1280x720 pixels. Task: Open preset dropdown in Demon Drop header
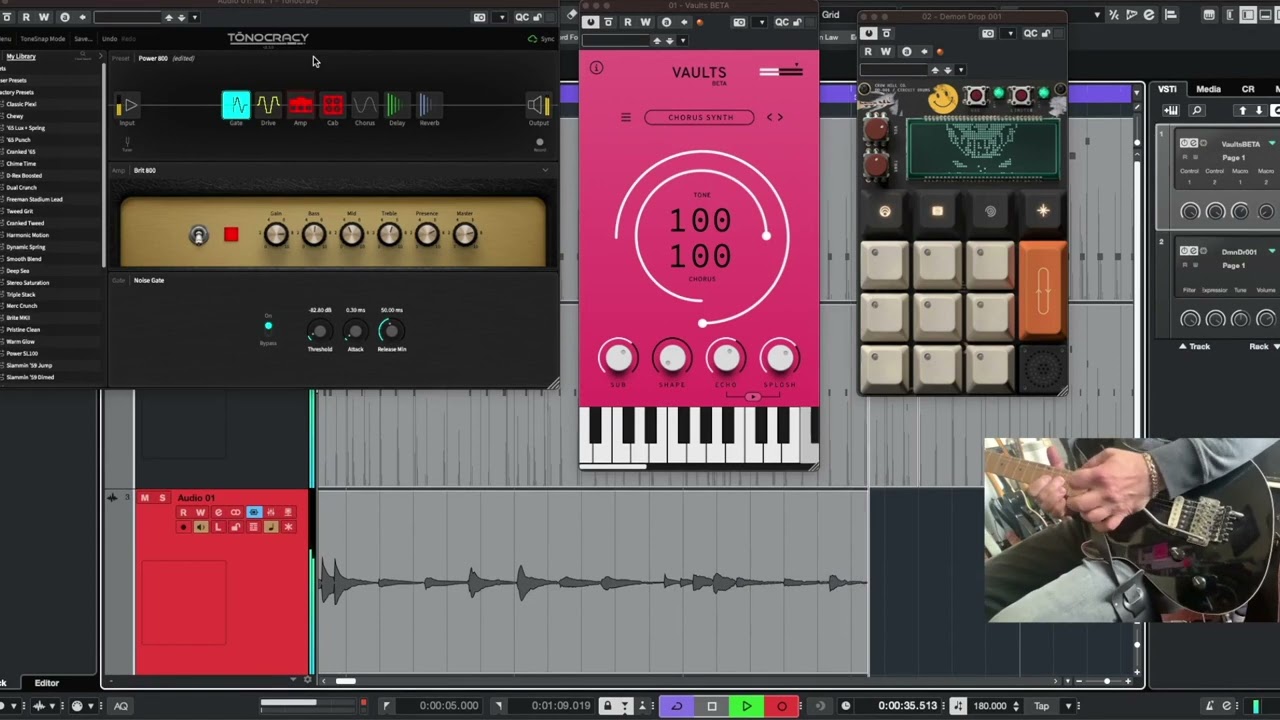[x=962, y=70]
